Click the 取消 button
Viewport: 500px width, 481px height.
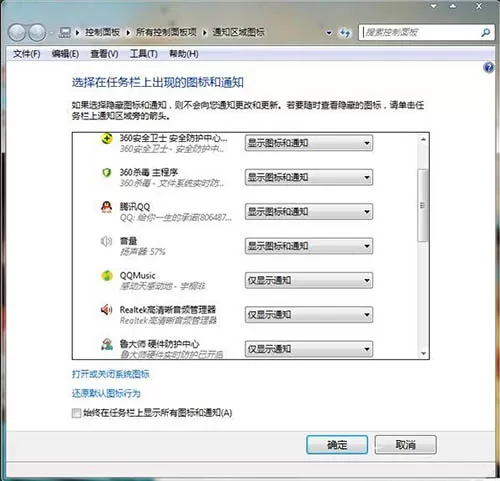(405, 445)
